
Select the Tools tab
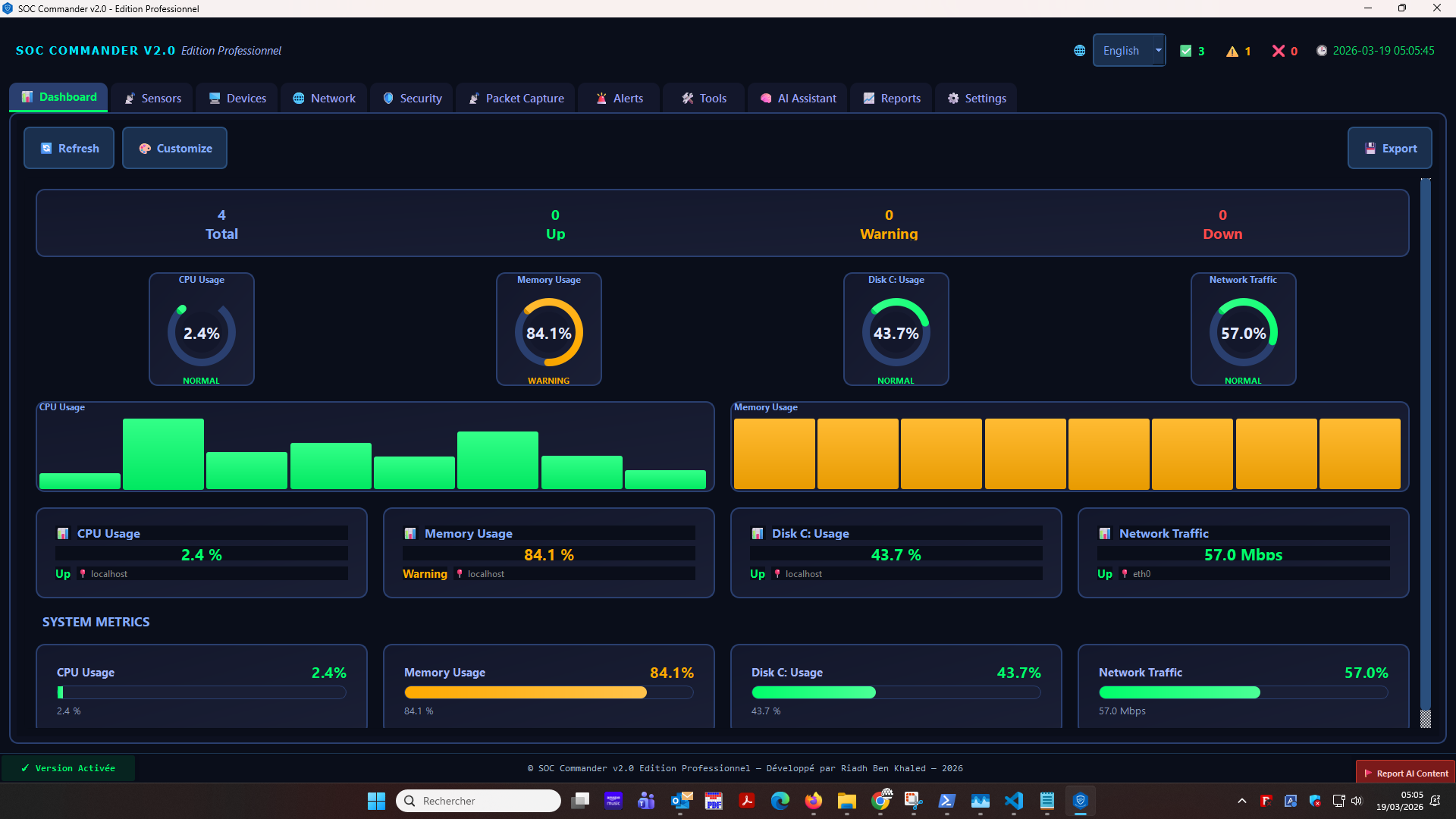pyautogui.click(x=704, y=99)
